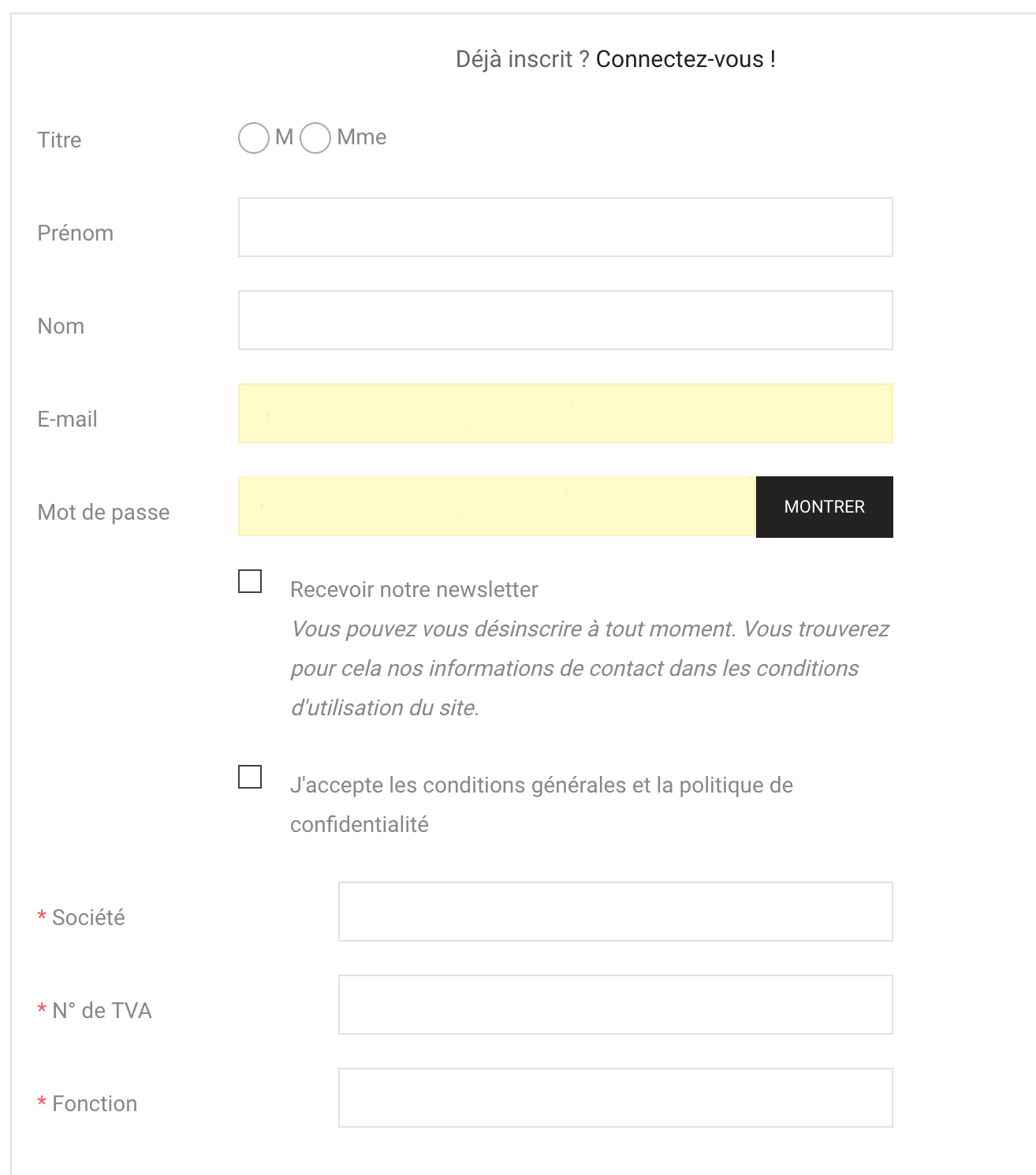Check the Recevoir notre newsletter checkbox

(x=250, y=581)
